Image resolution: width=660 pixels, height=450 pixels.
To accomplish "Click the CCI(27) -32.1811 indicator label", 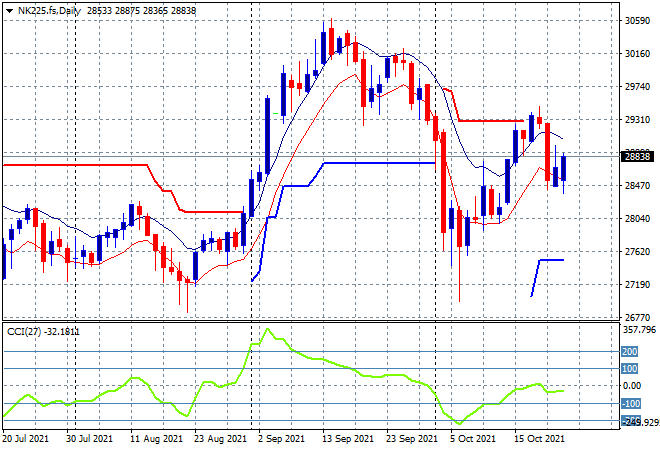I will [x=43, y=332].
